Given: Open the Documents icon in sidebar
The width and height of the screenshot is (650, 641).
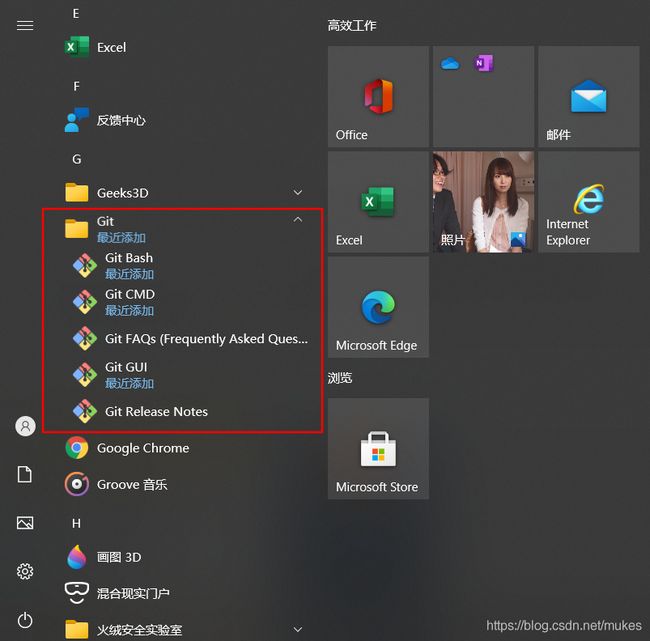Looking at the screenshot, I should 25,474.
